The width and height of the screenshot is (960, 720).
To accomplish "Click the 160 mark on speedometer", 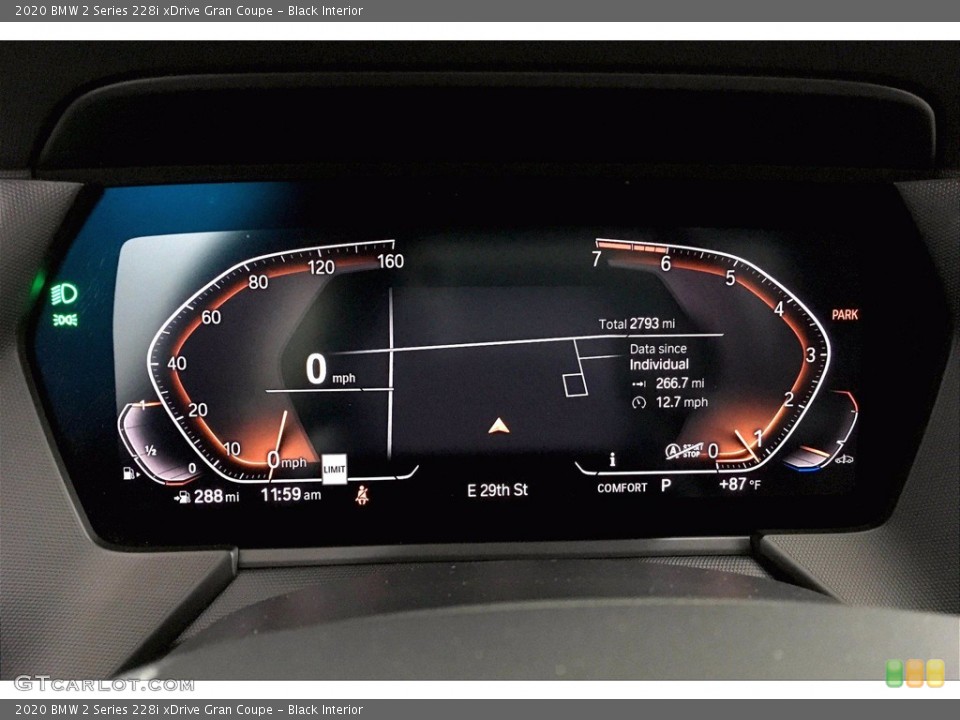I will click(x=391, y=261).
